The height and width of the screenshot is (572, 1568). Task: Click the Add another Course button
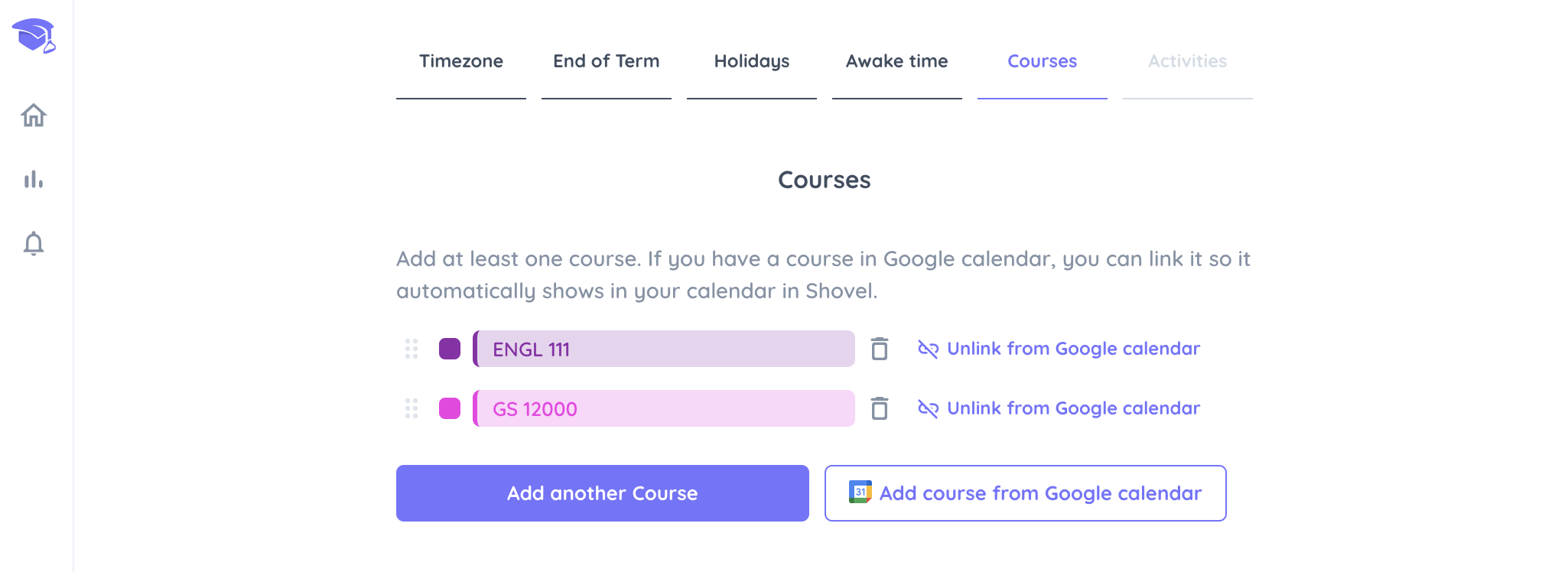coord(603,493)
